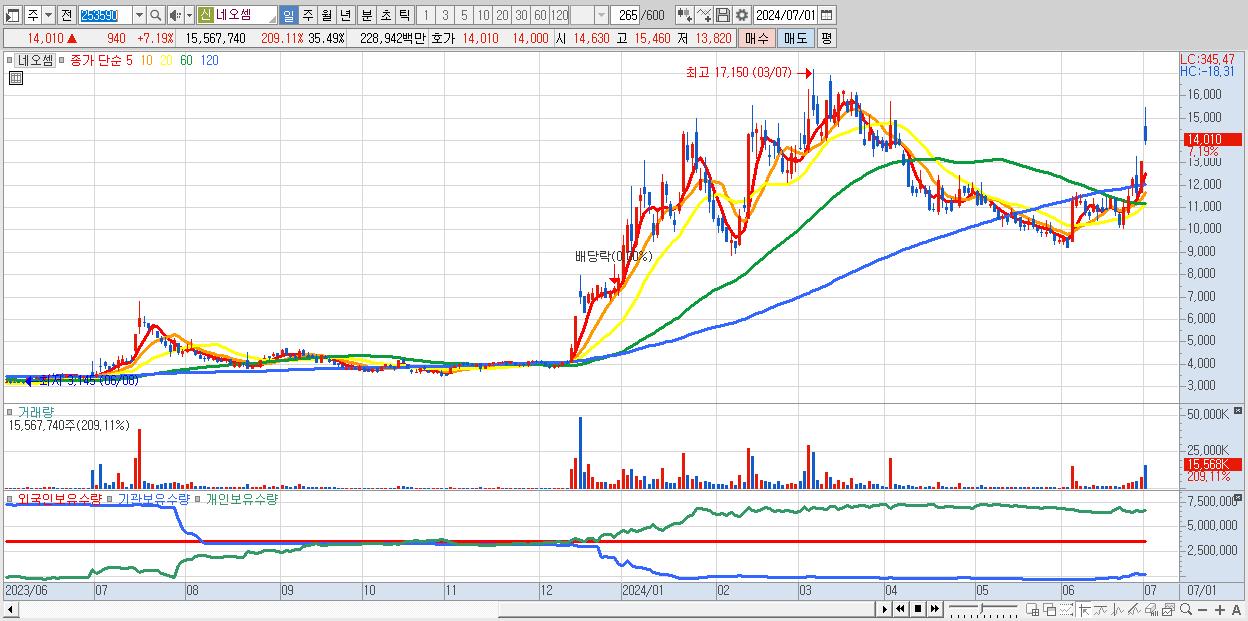Viewport: 1248px width, 621px height.
Task: Select the 120 interval button
Action: click(559, 15)
